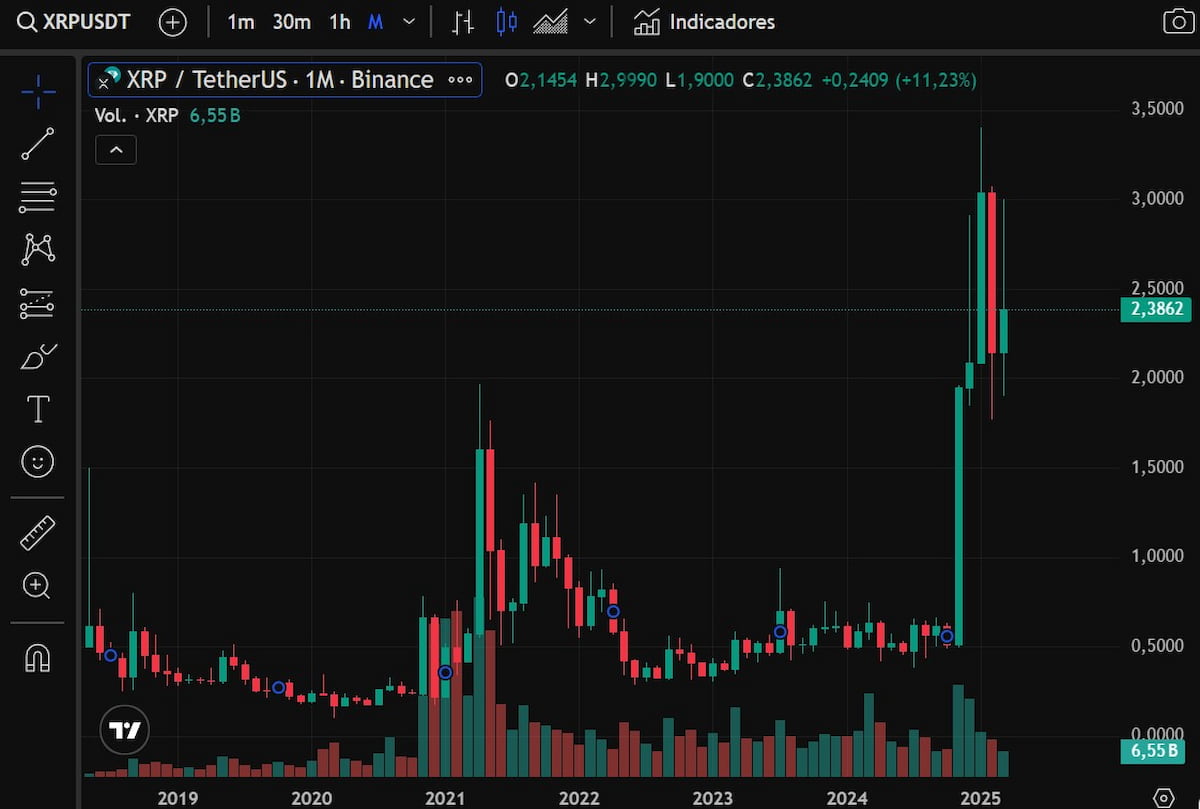Select the 1m timeframe

[240, 21]
